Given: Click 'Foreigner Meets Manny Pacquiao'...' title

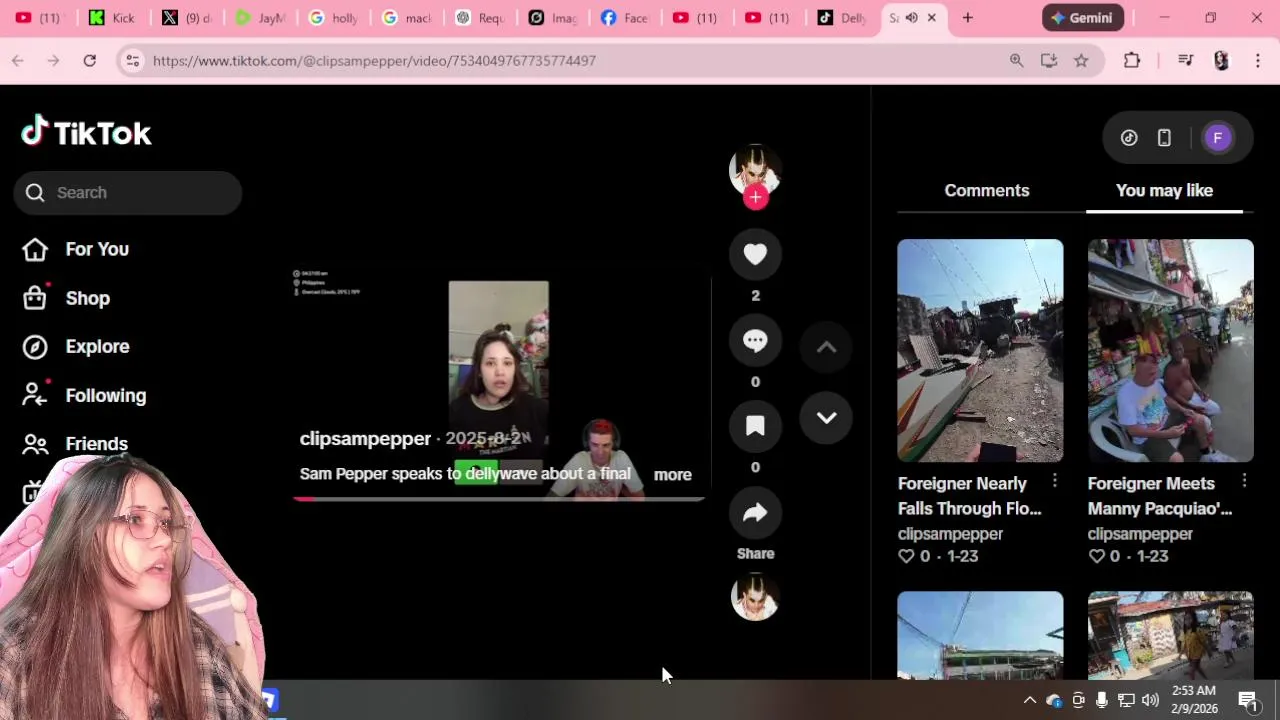Looking at the screenshot, I should tap(1160, 496).
